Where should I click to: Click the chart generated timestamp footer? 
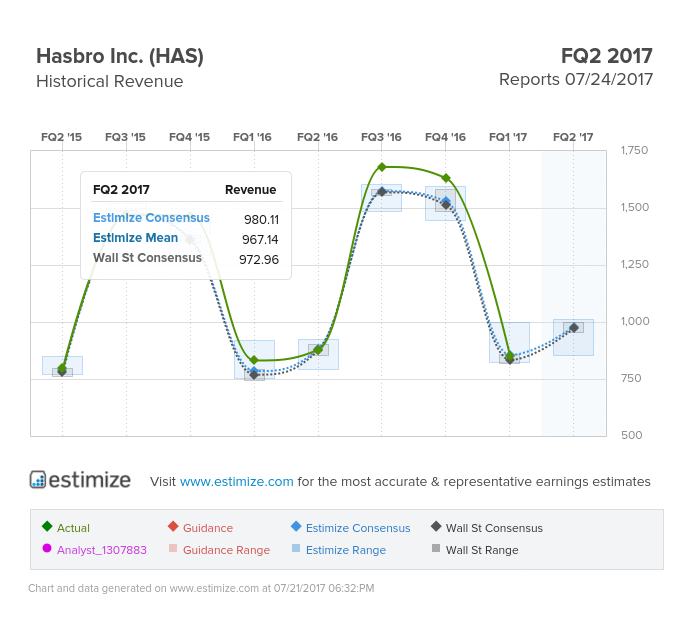coord(201,588)
